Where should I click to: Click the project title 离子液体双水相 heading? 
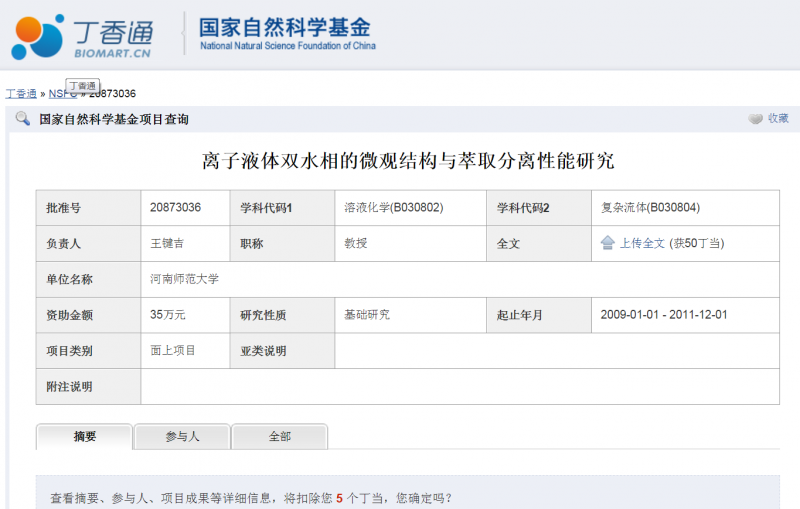(x=407, y=160)
